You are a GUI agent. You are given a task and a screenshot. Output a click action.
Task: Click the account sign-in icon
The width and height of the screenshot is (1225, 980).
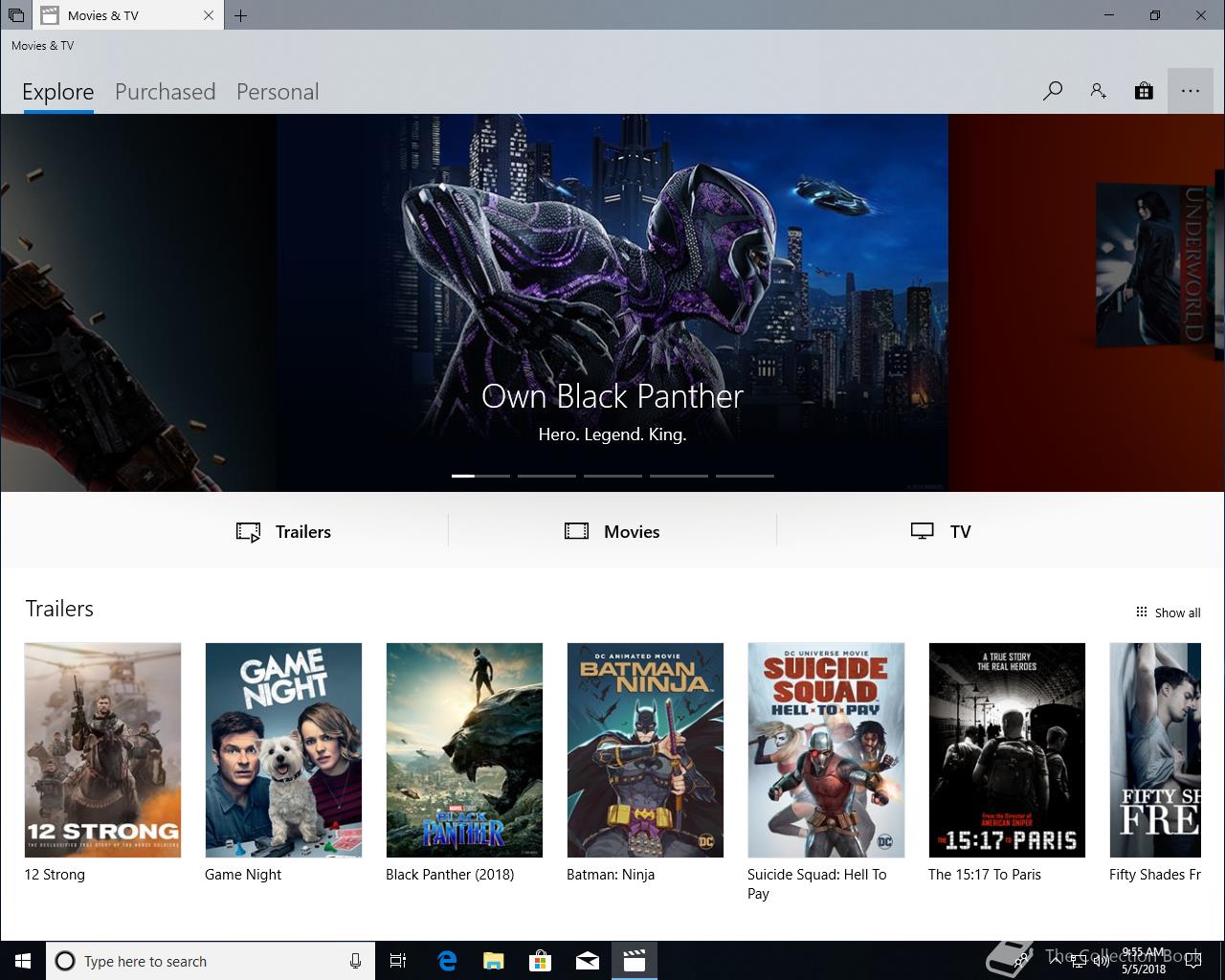pos(1098,92)
